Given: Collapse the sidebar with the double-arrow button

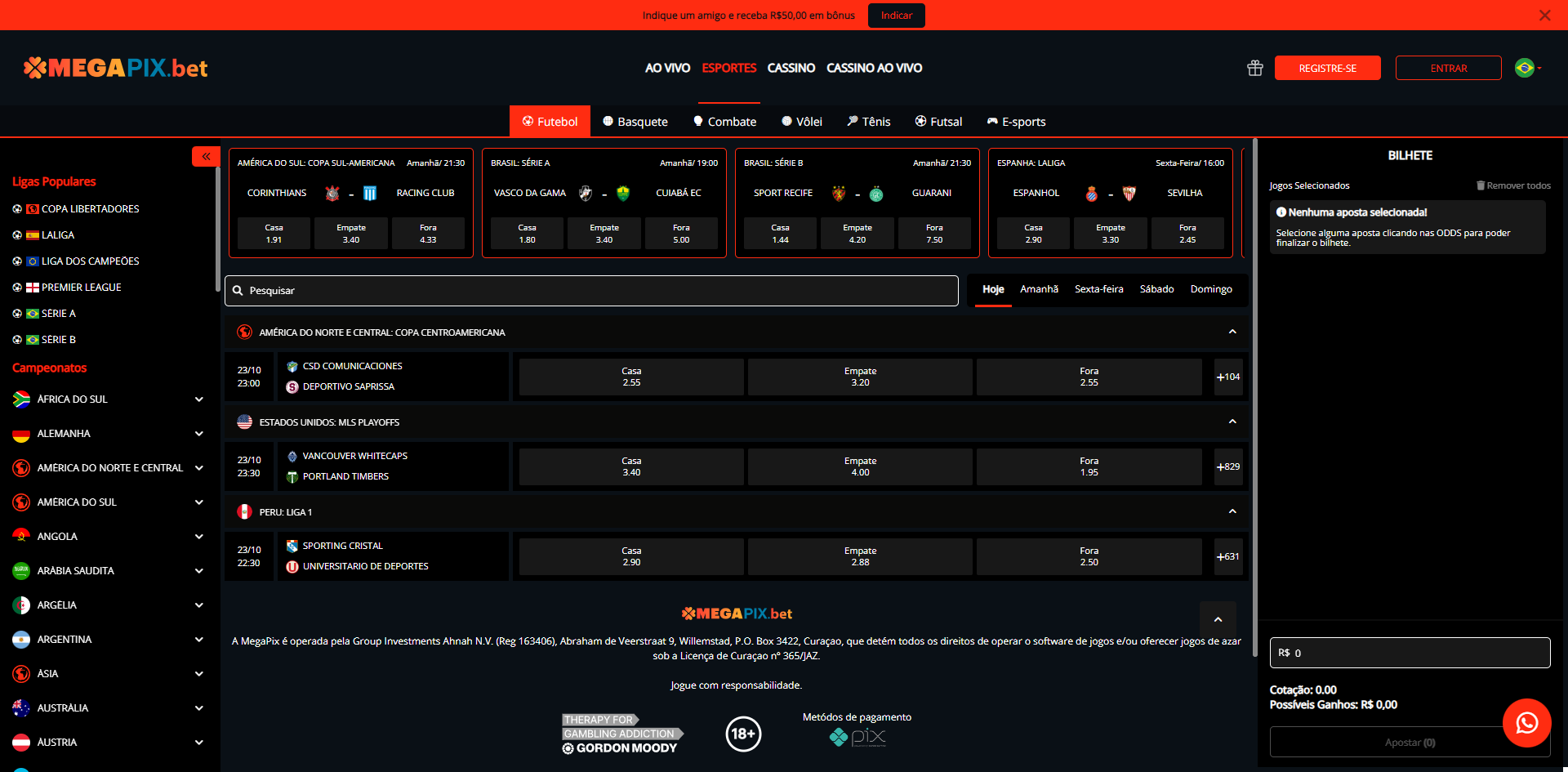Looking at the screenshot, I should (x=206, y=156).
